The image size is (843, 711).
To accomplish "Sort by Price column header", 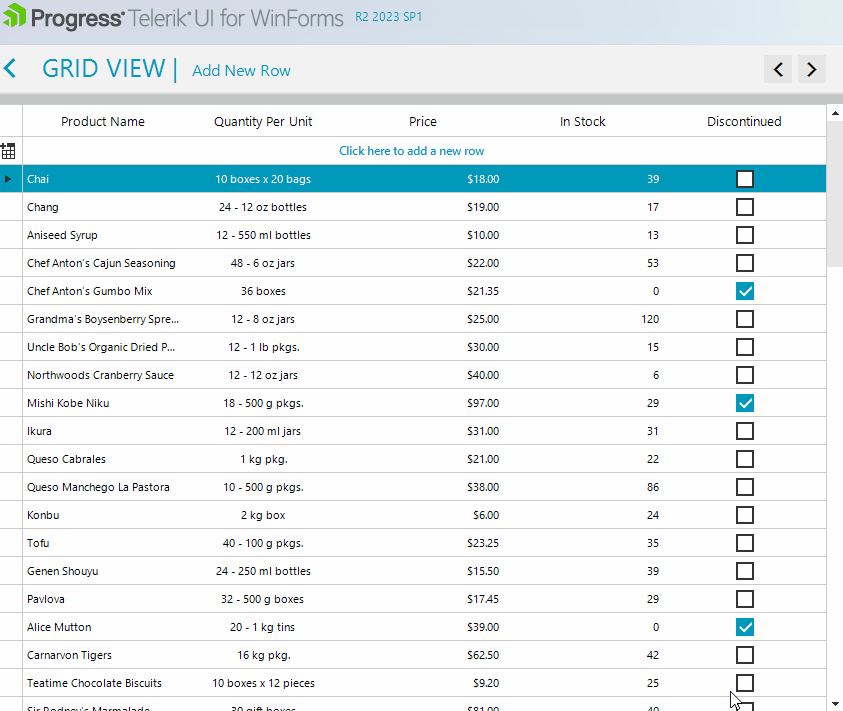I will coord(422,122).
